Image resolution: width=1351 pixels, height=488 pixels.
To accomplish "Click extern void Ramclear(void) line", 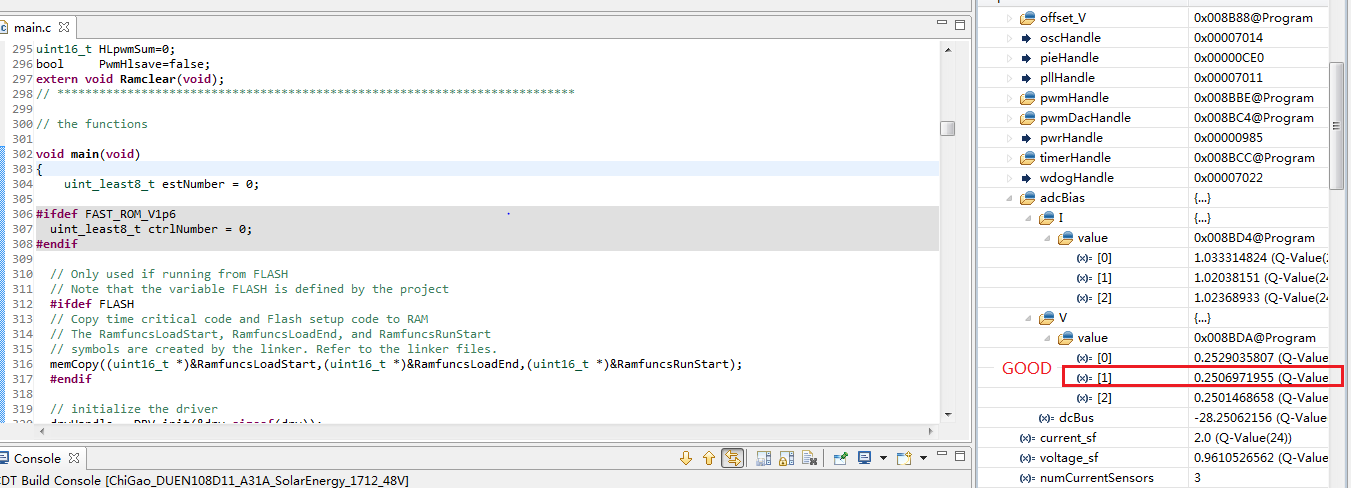I will [130, 79].
